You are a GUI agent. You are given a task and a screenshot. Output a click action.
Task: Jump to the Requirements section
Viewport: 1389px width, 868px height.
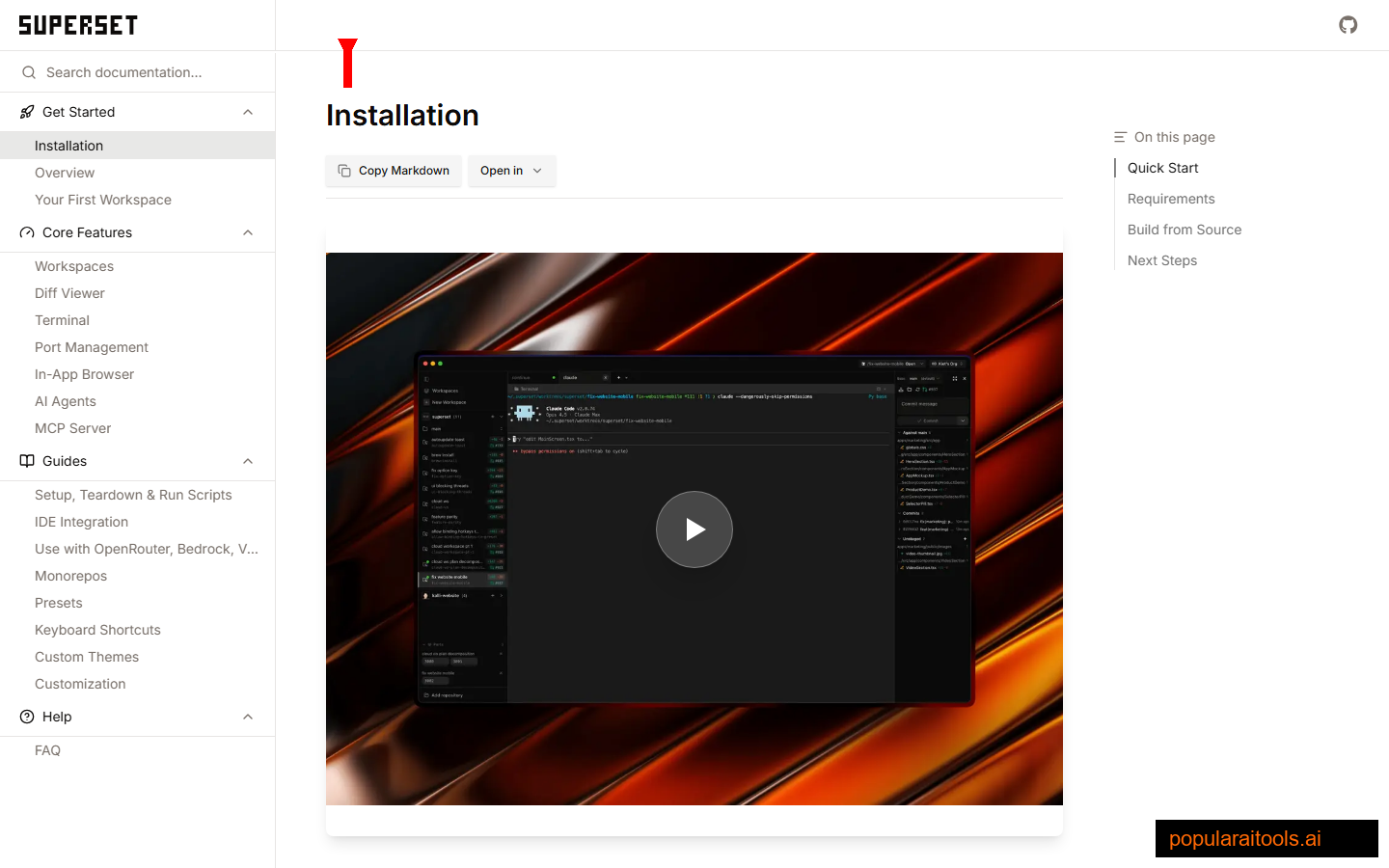click(x=1171, y=199)
